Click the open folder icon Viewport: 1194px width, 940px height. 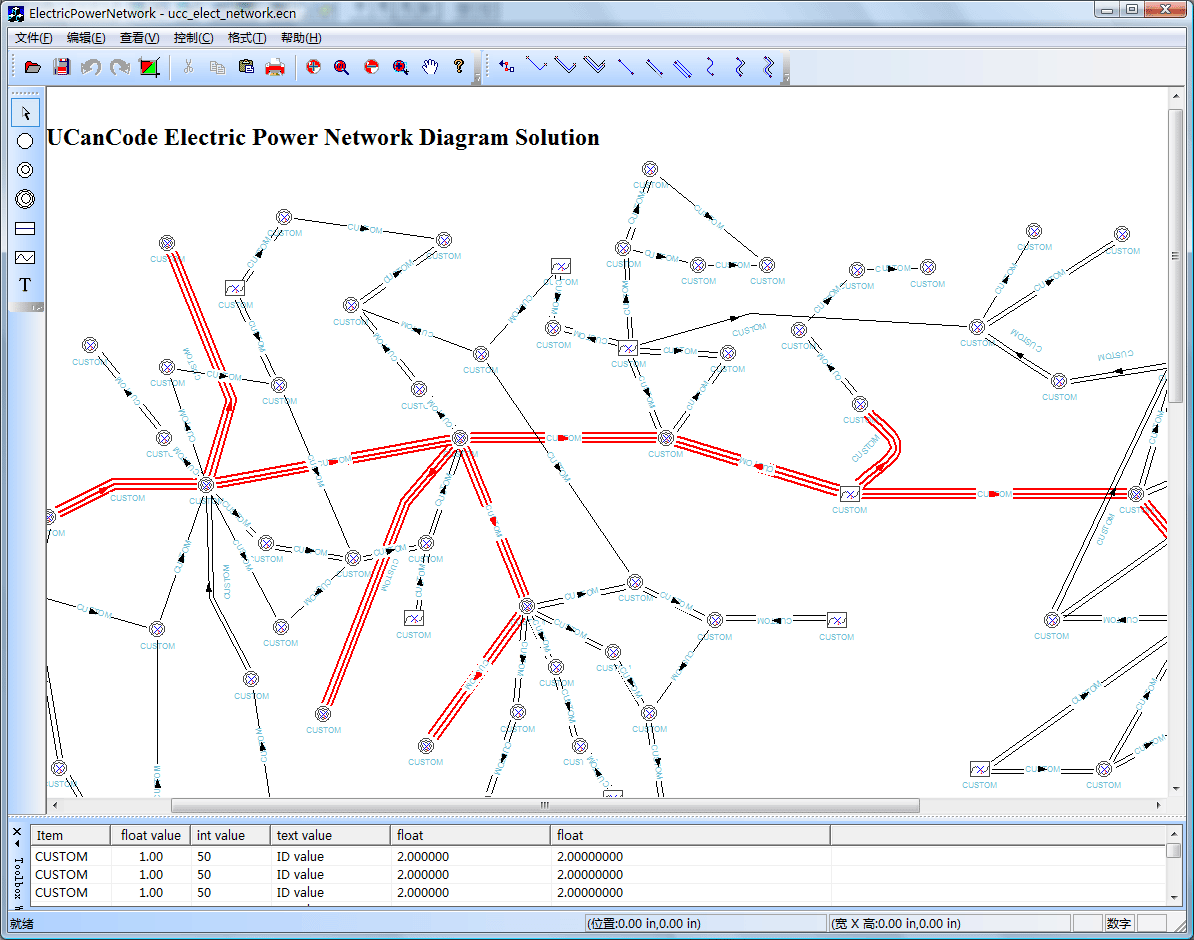[33, 67]
